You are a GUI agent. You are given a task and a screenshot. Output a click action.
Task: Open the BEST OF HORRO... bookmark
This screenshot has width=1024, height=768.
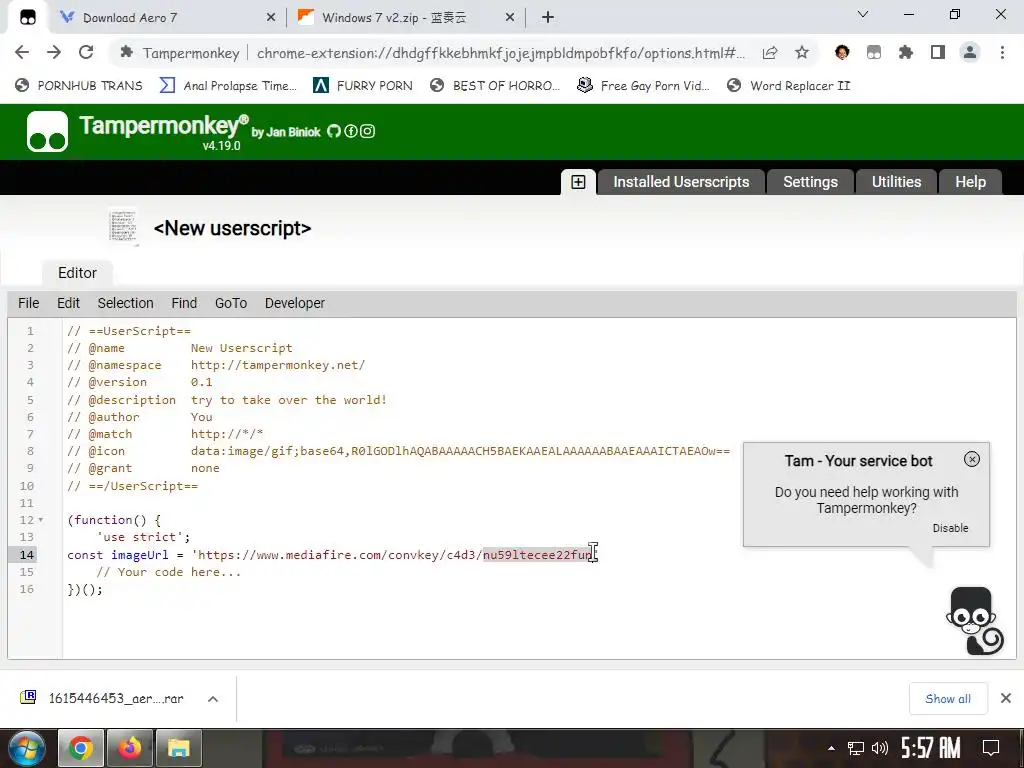496,86
